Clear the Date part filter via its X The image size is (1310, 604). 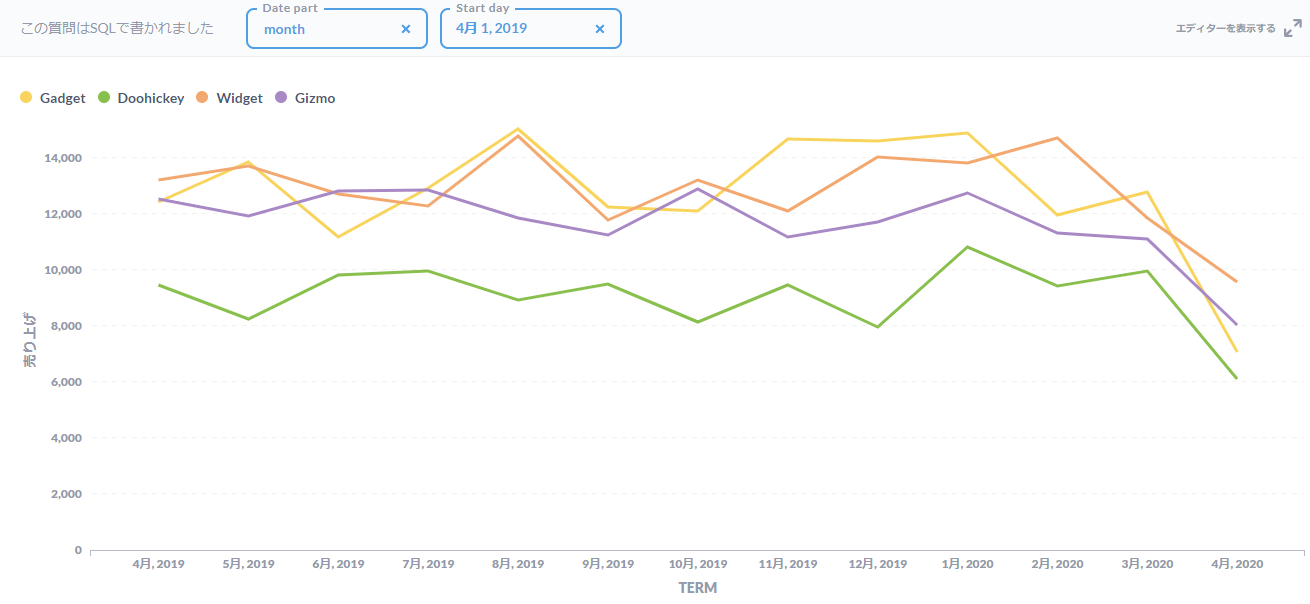click(x=406, y=29)
